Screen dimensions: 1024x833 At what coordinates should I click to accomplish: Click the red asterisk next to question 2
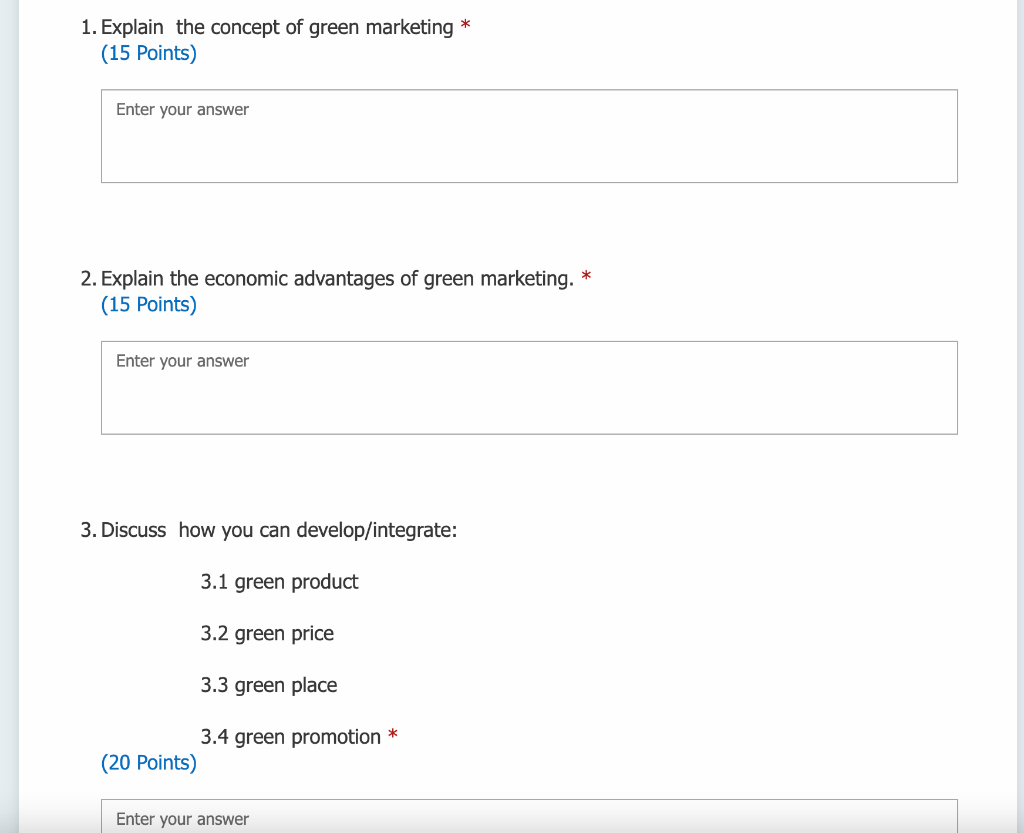click(586, 276)
